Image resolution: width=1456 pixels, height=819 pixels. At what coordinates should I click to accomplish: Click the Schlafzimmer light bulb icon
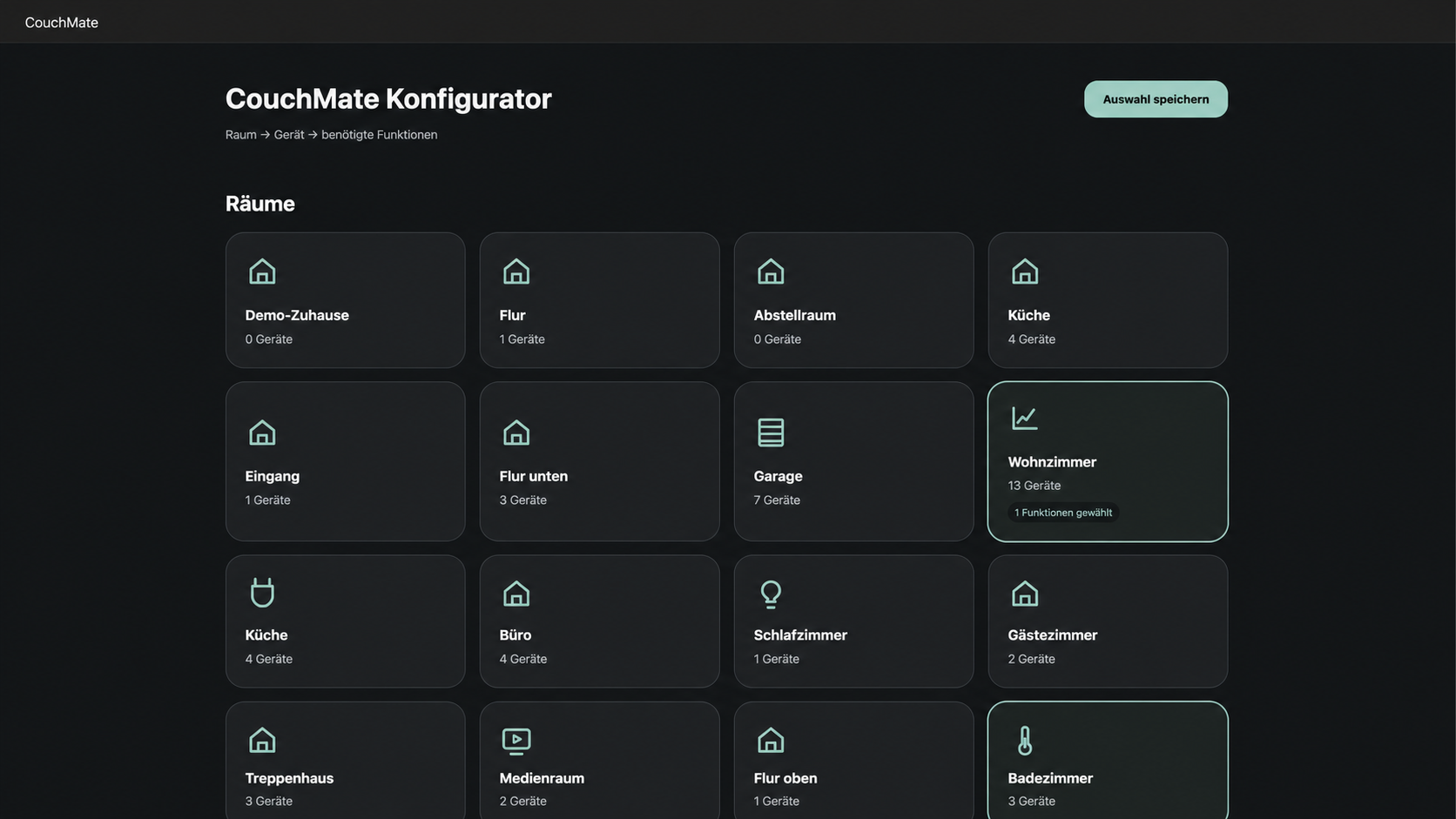[771, 594]
